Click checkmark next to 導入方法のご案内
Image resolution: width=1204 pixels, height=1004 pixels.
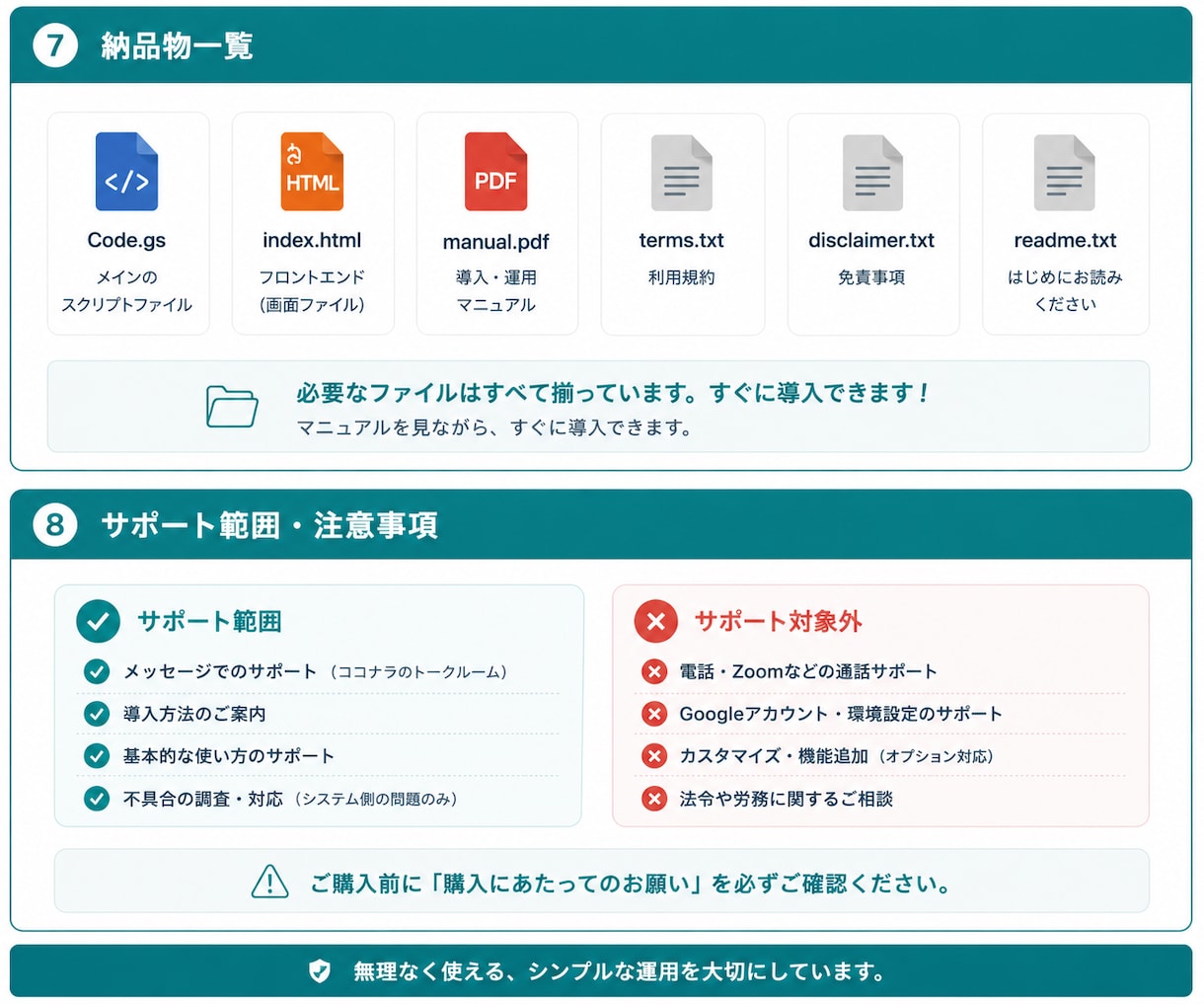pos(97,714)
